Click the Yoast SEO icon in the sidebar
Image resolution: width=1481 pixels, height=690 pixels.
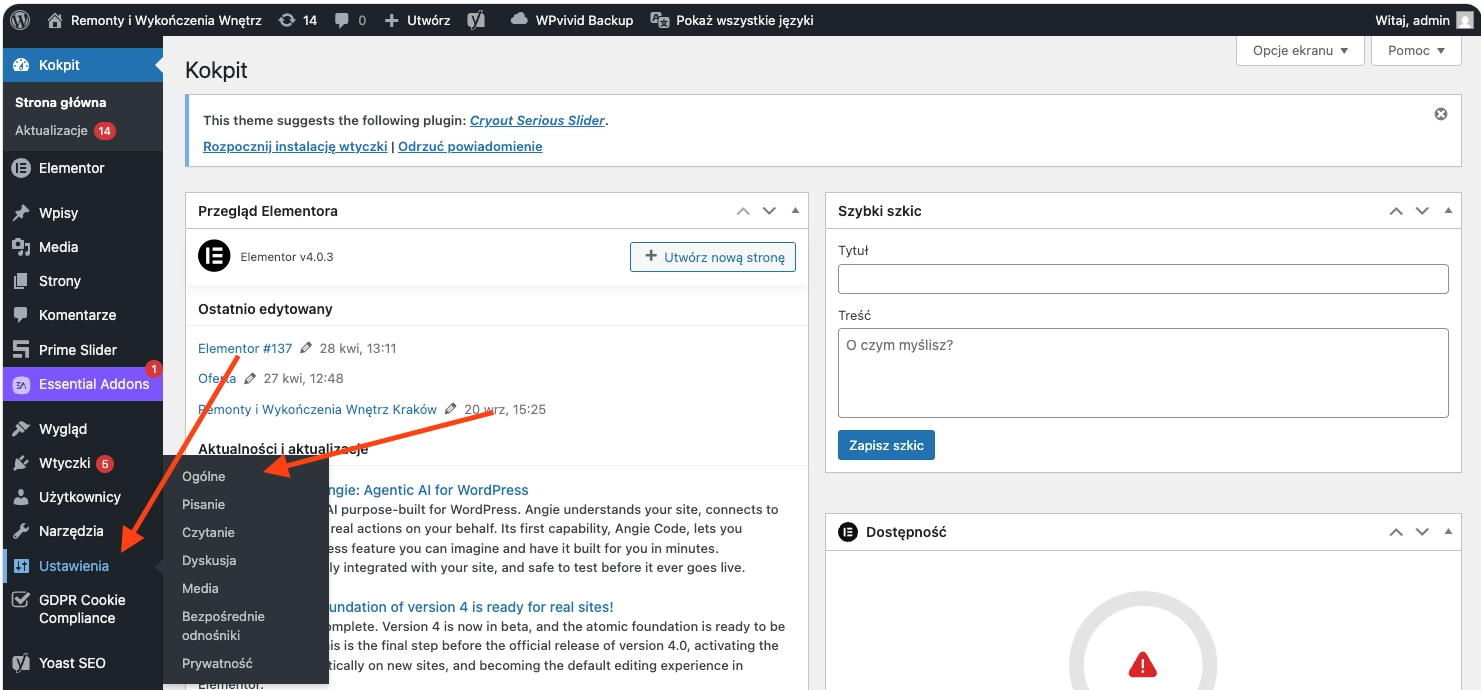click(x=21, y=663)
